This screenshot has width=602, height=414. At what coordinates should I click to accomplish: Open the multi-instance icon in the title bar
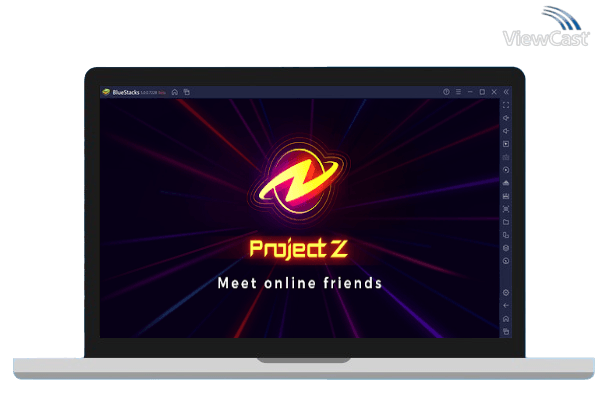187,92
